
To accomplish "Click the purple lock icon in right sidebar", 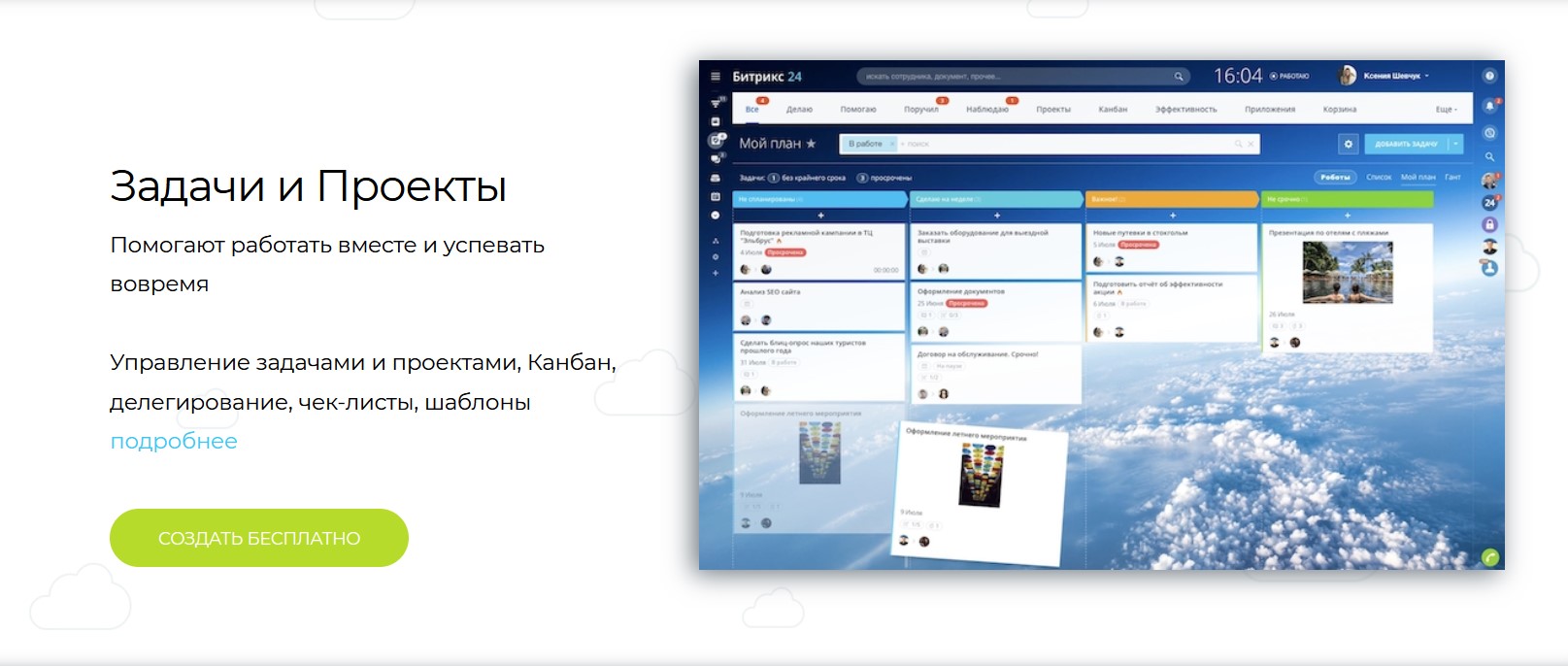I will pos(1489,224).
